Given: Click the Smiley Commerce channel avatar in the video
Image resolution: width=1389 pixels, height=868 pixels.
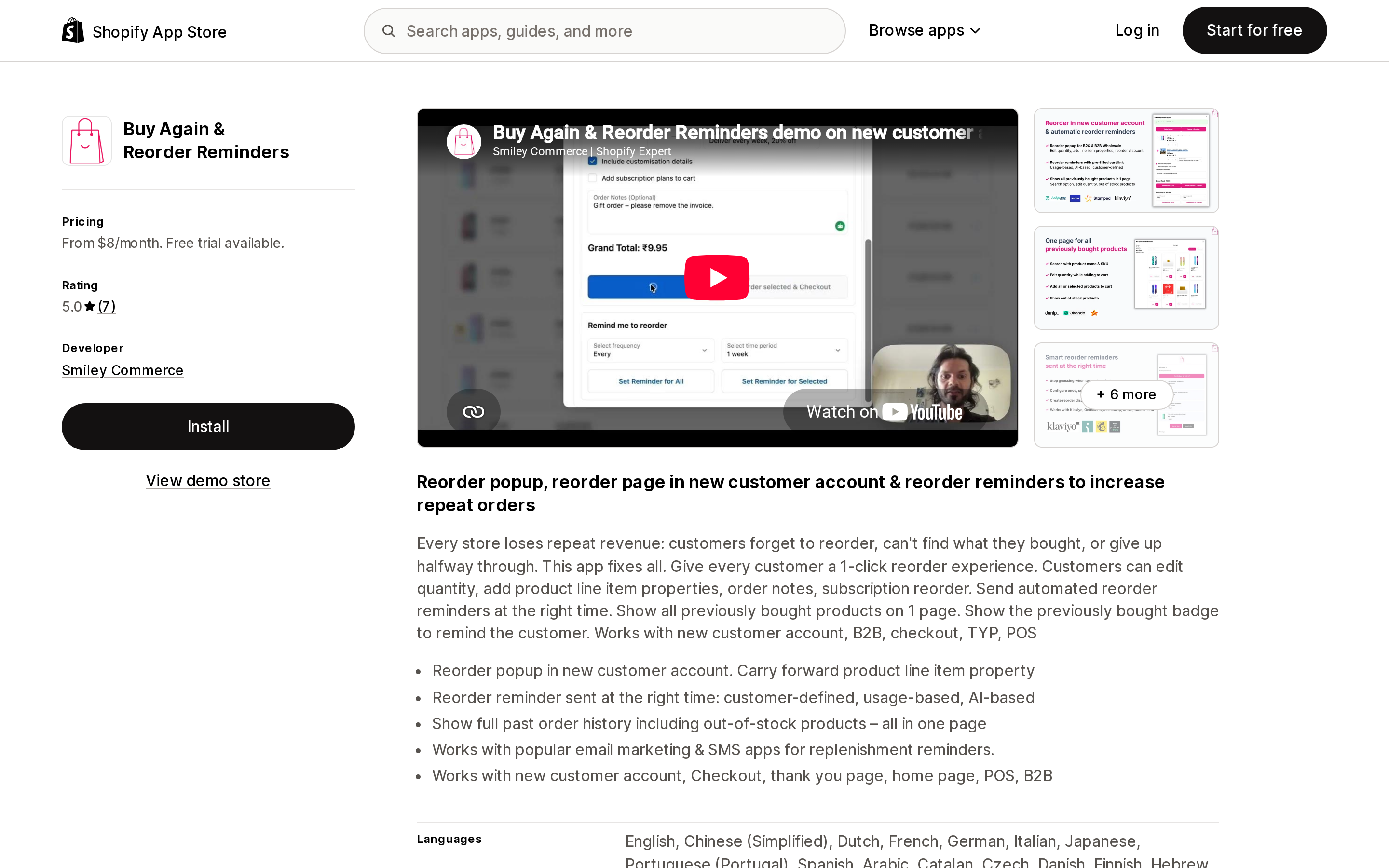Looking at the screenshot, I should point(464,141).
